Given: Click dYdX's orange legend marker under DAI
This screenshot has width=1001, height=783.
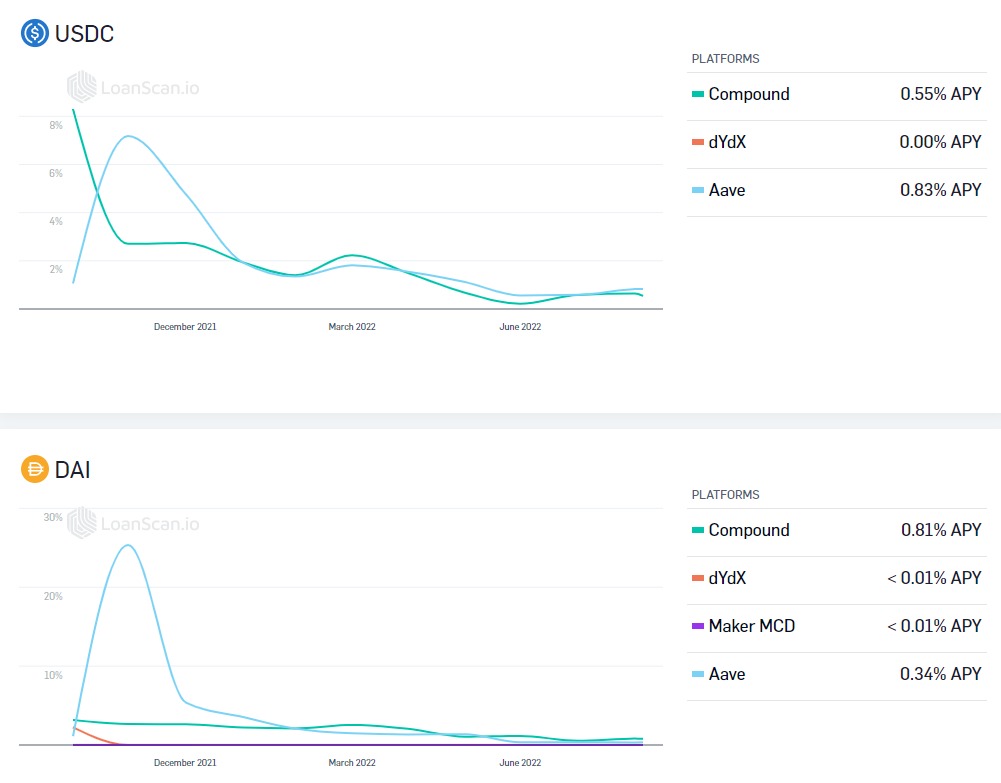Looking at the screenshot, I should tap(698, 579).
